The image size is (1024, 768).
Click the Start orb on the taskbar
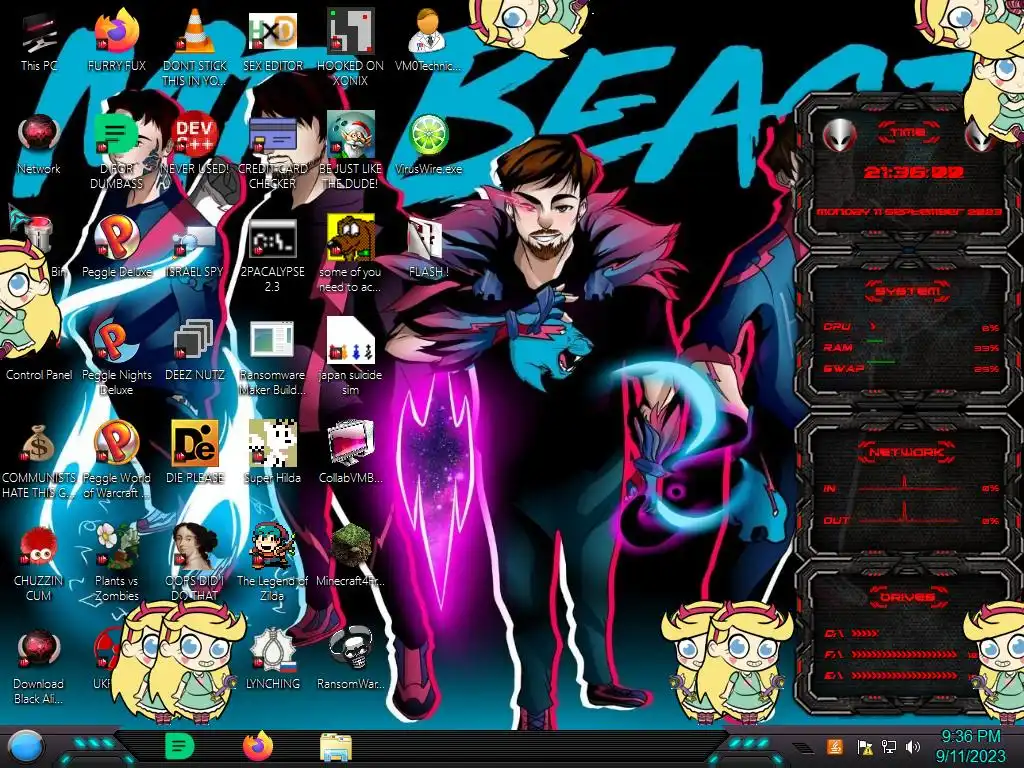pyautogui.click(x=27, y=746)
